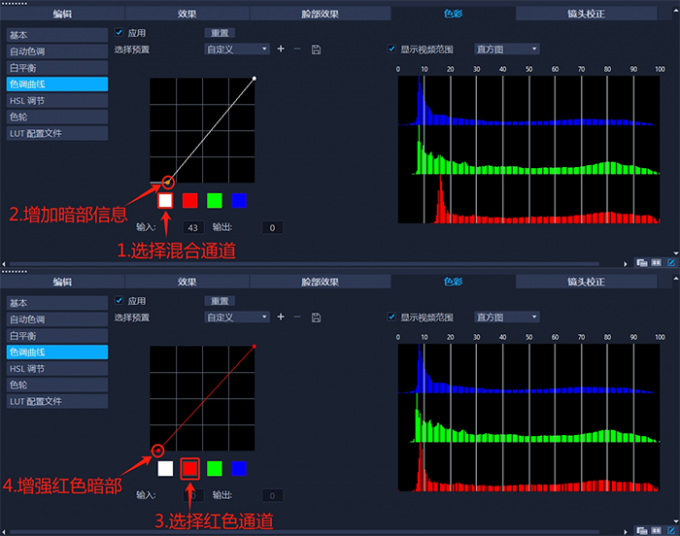This screenshot has height=536, width=680.
Task: Click the 输入 field showing 43 in the upper panel
Action: point(193,228)
